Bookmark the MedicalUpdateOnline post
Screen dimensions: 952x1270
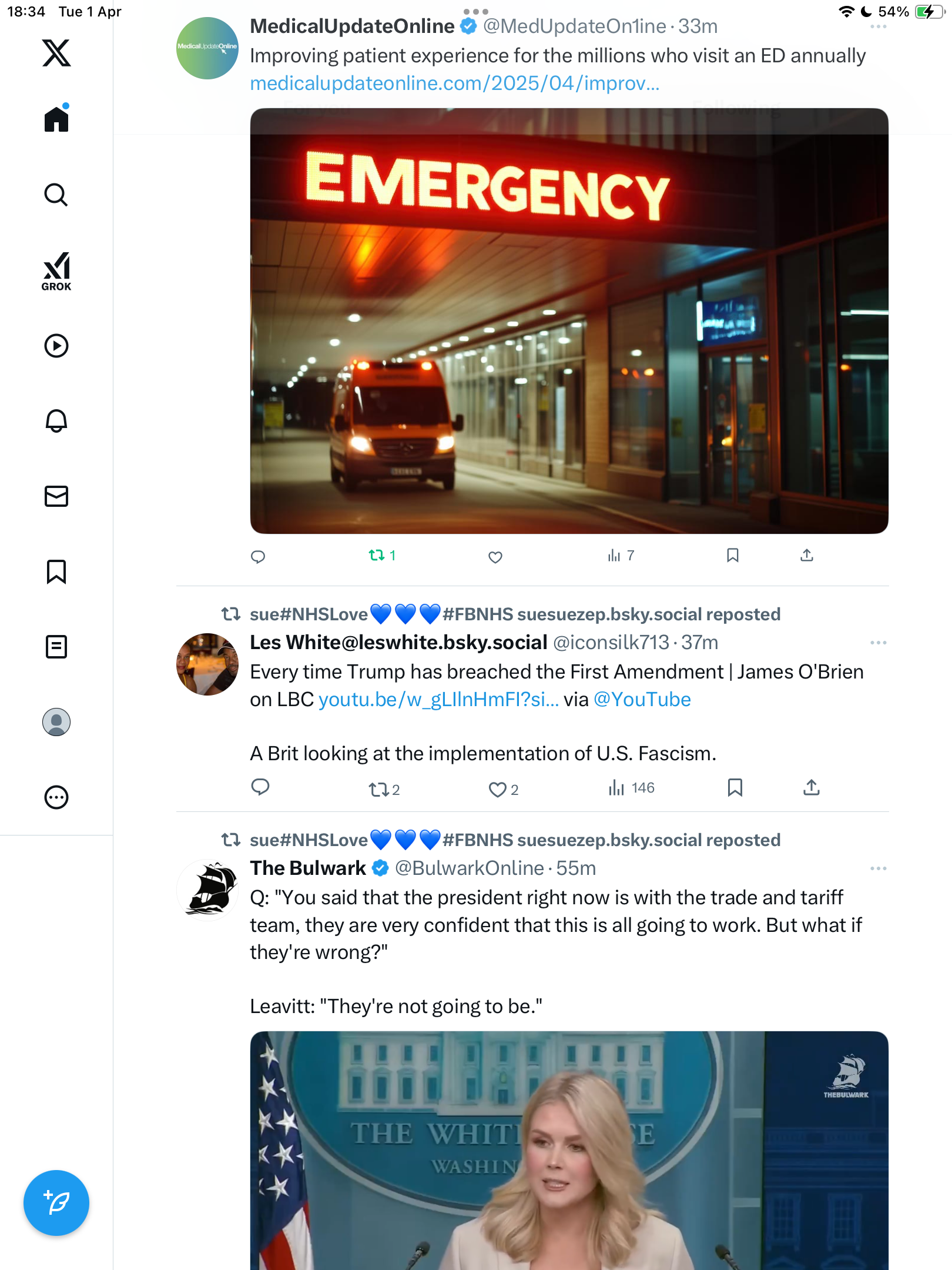click(x=732, y=555)
